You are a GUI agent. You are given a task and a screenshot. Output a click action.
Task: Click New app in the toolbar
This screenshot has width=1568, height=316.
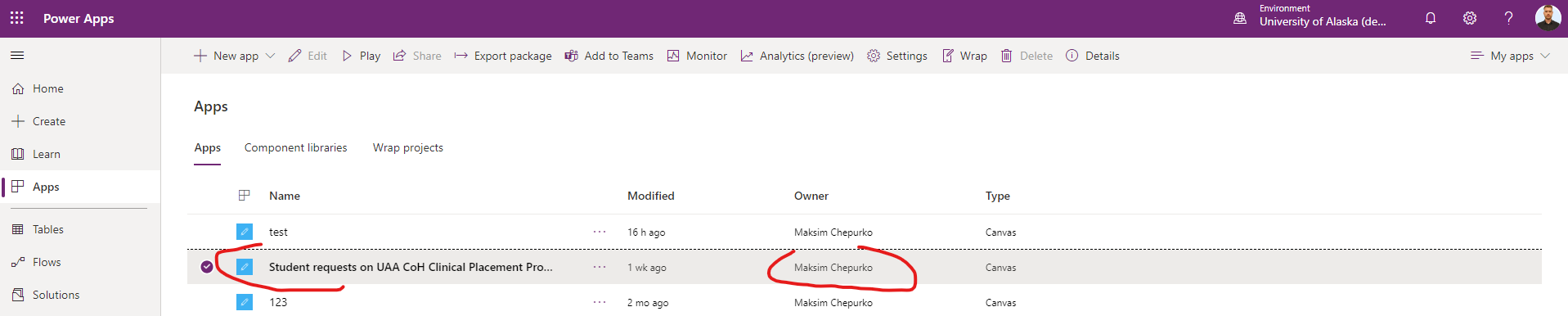(x=227, y=56)
